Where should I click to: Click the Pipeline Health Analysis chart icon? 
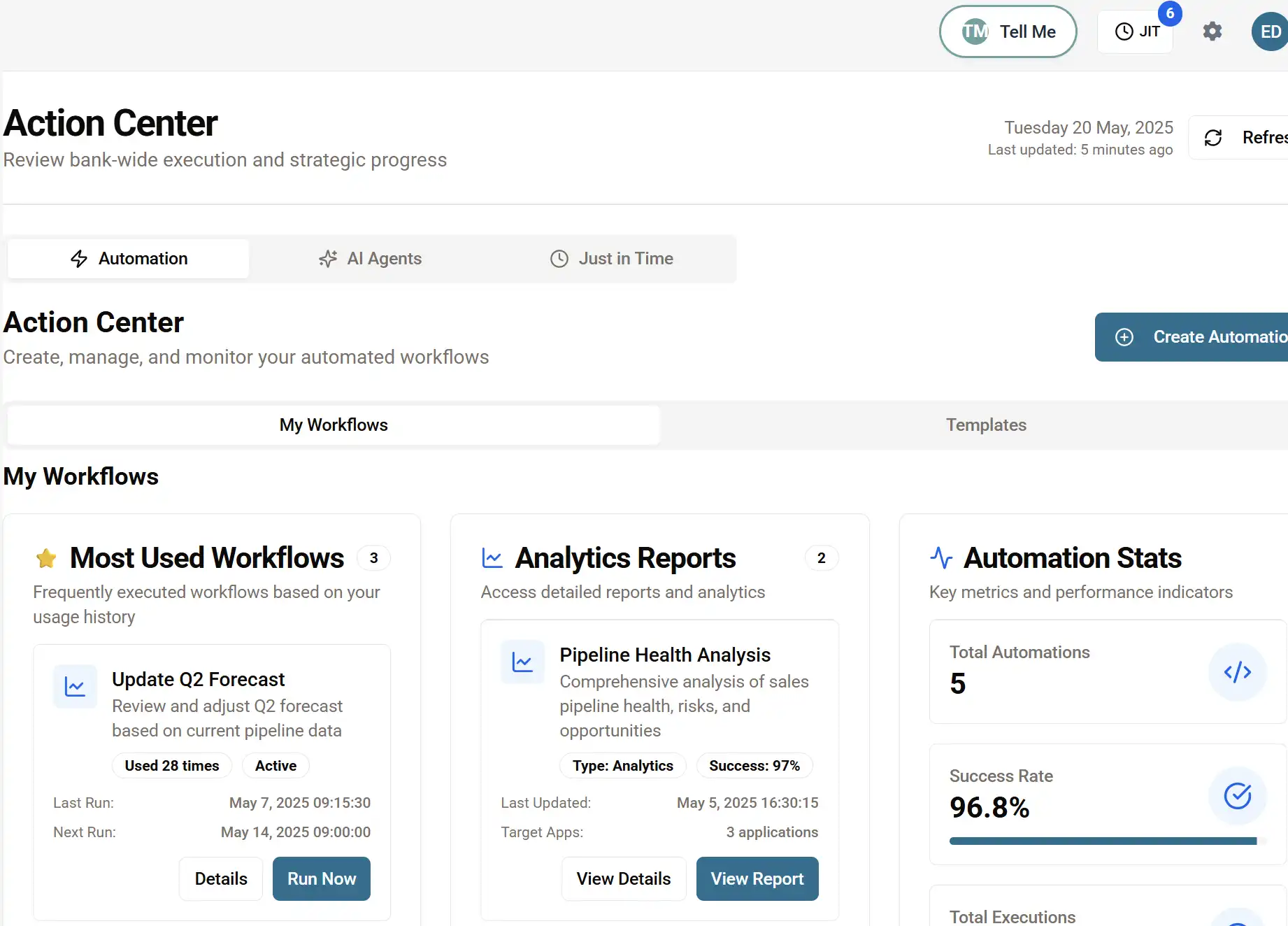point(522,662)
